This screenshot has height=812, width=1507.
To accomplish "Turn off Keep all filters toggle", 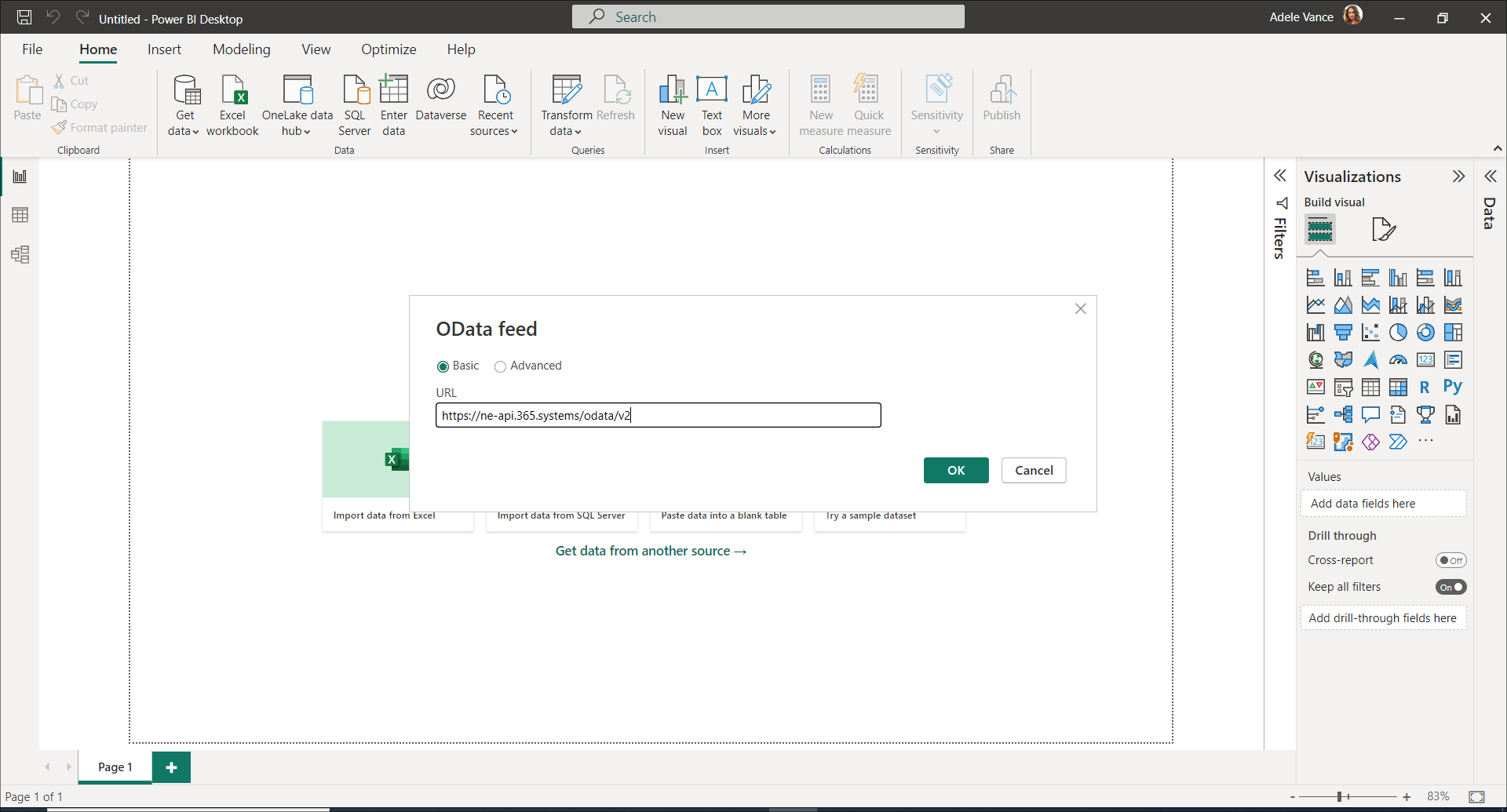I will pos(1450,587).
